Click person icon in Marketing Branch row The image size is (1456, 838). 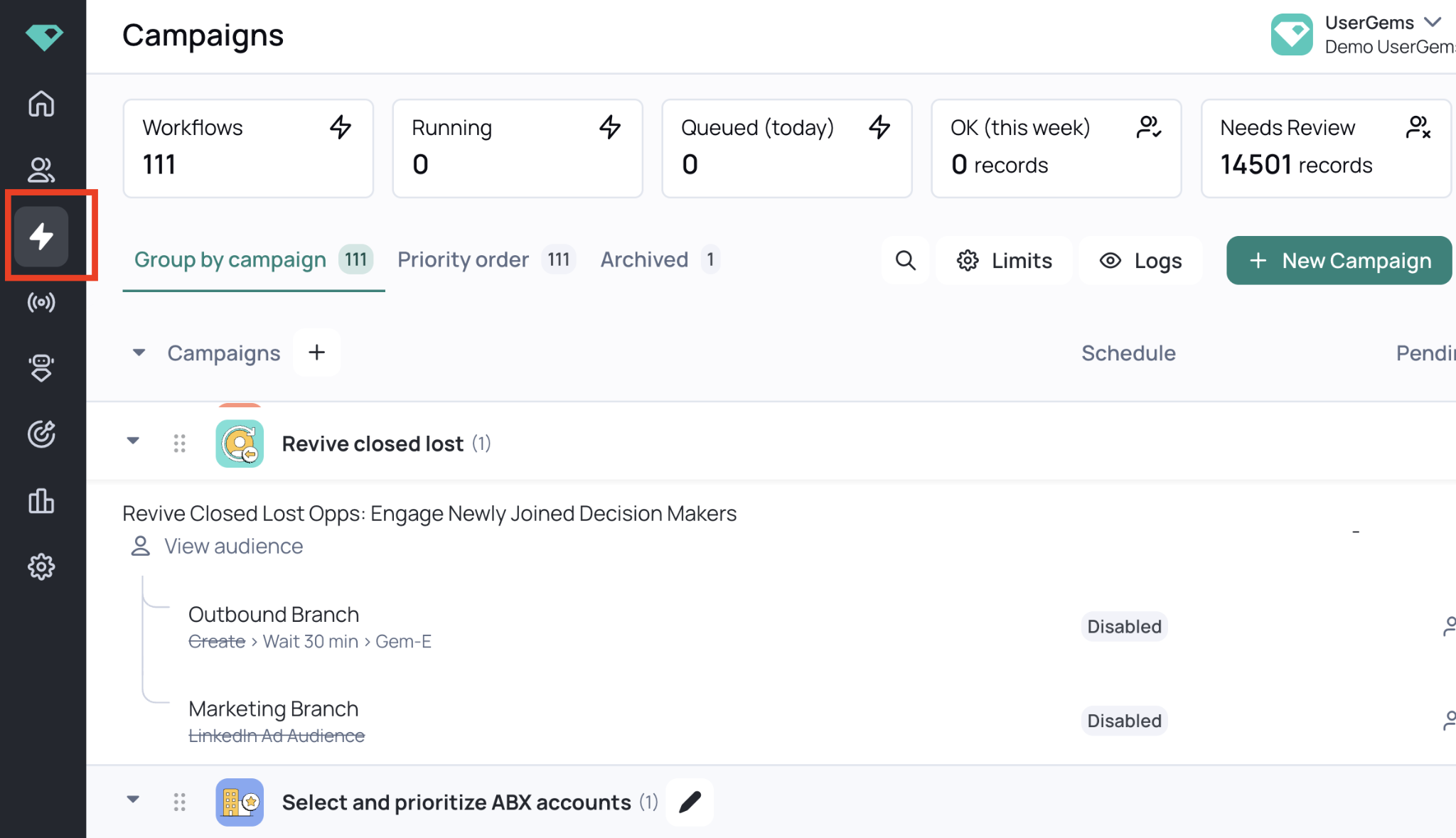tap(1450, 721)
